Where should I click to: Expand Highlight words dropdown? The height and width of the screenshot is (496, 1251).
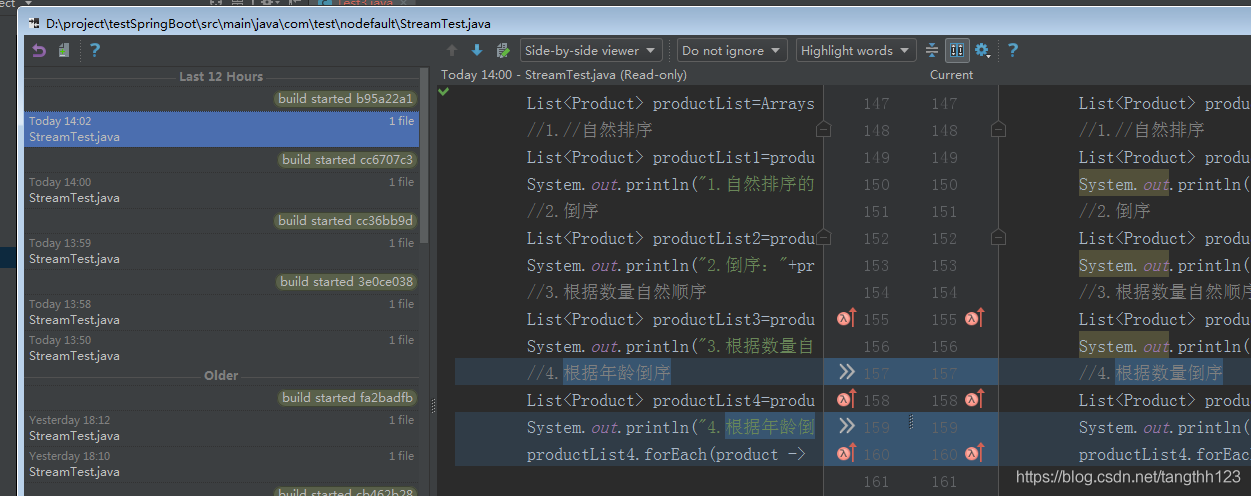click(x=856, y=50)
